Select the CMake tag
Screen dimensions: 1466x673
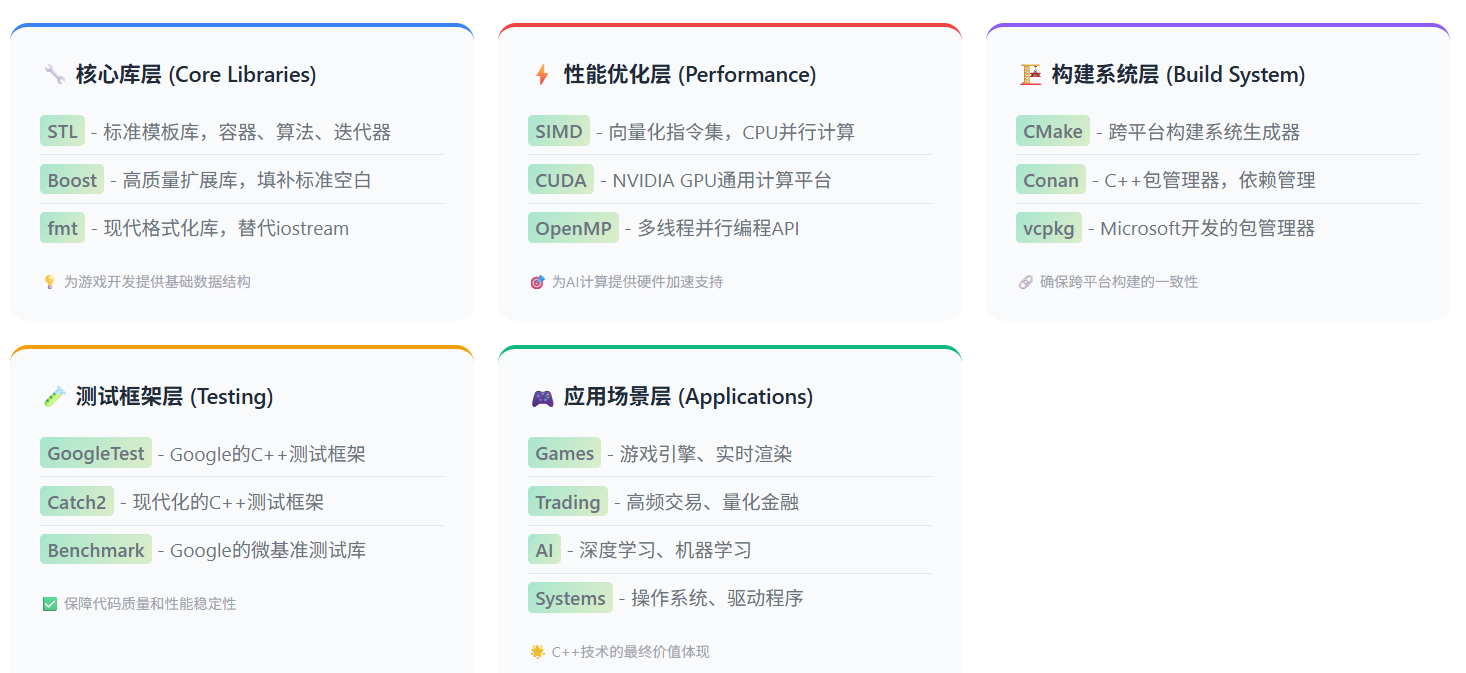coord(1052,131)
